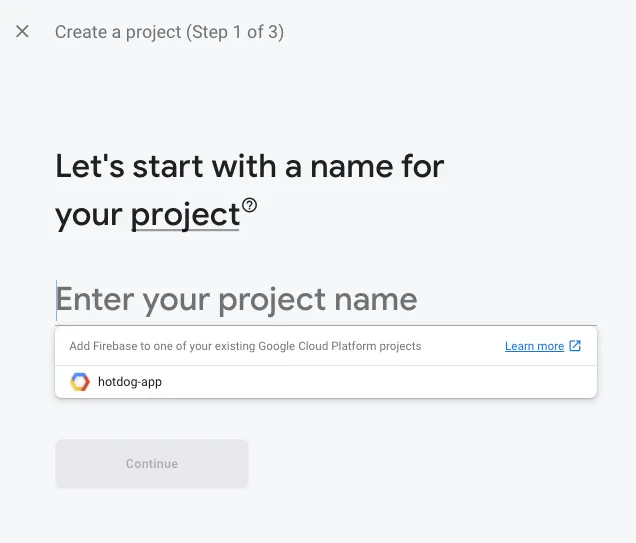Select hotdog-app from the suggestions list
The width and height of the screenshot is (636, 543).
tap(326, 382)
